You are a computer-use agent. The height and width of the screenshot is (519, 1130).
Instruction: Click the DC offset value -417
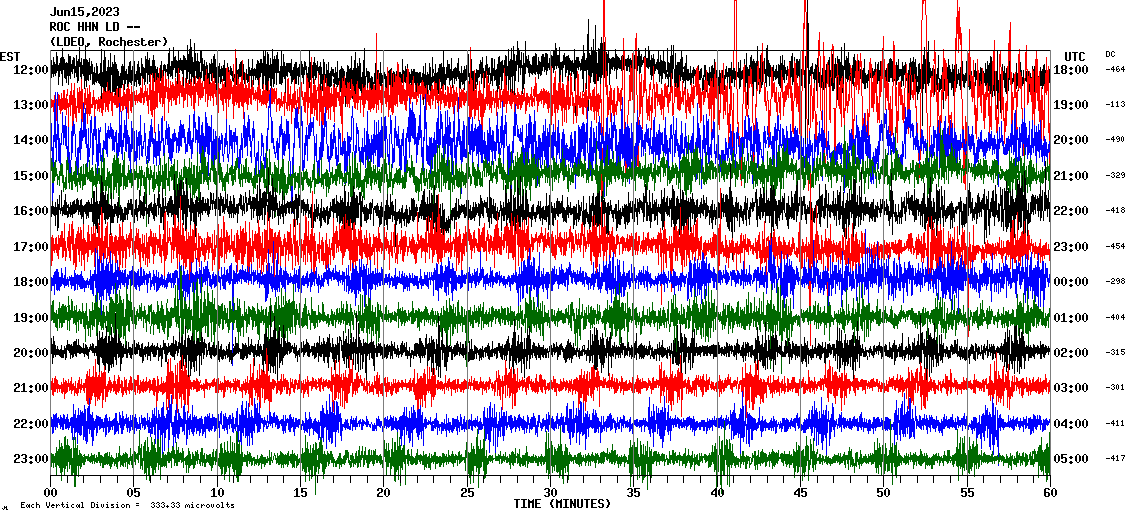1115,459
